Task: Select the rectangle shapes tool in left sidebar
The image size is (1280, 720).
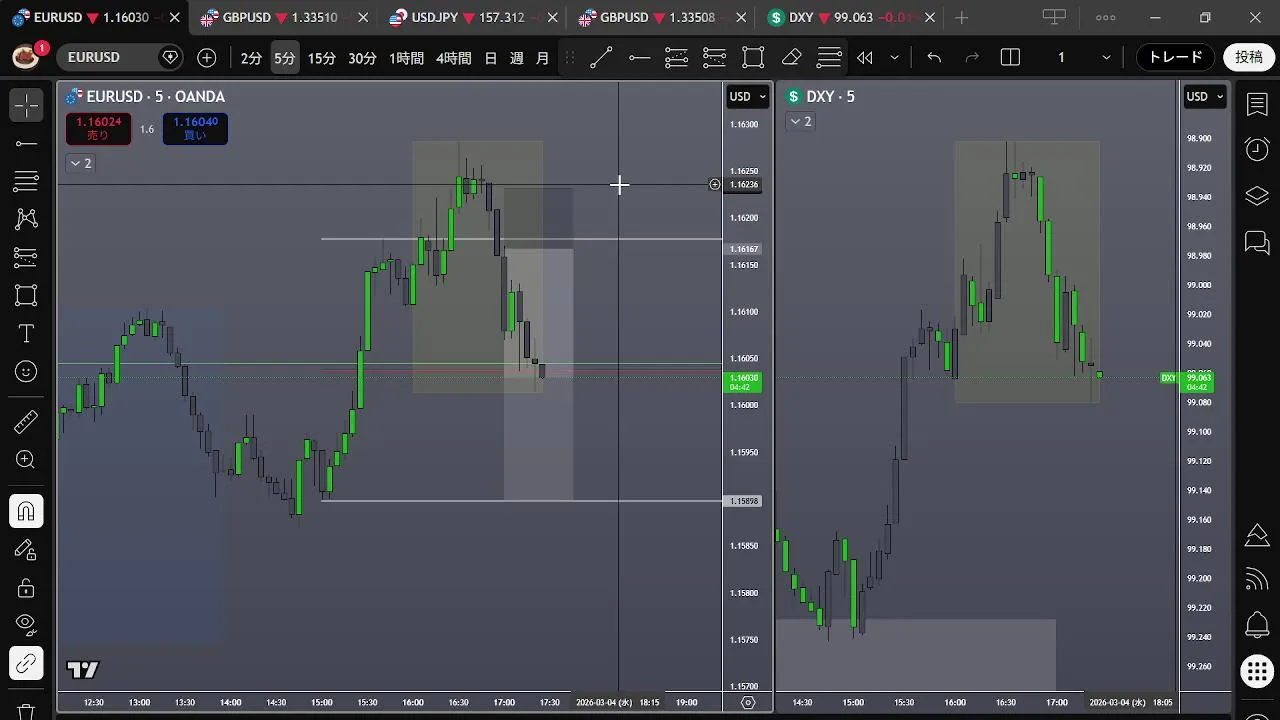Action: (x=26, y=295)
